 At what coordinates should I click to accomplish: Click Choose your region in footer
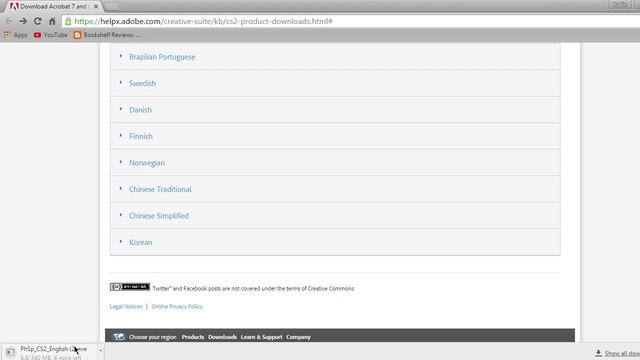coord(153,337)
